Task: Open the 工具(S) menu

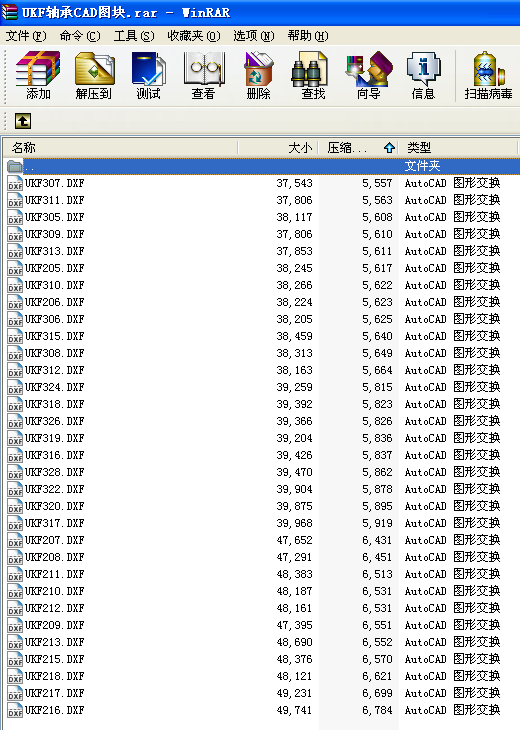Action: click(134, 36)
